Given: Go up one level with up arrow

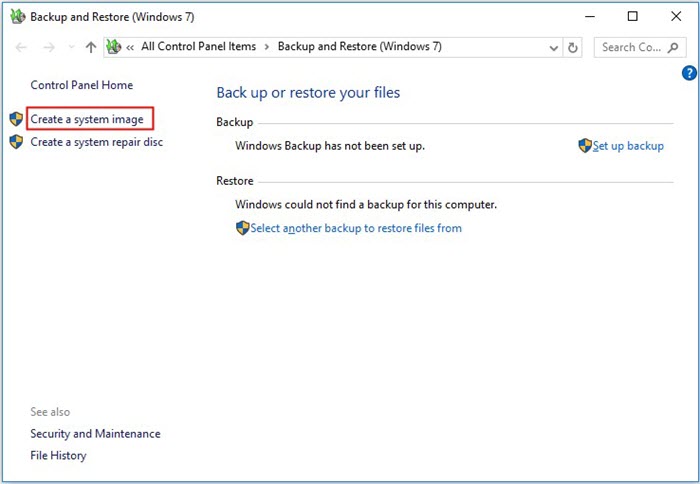Looking at the screenshot, I should point(91,47).
